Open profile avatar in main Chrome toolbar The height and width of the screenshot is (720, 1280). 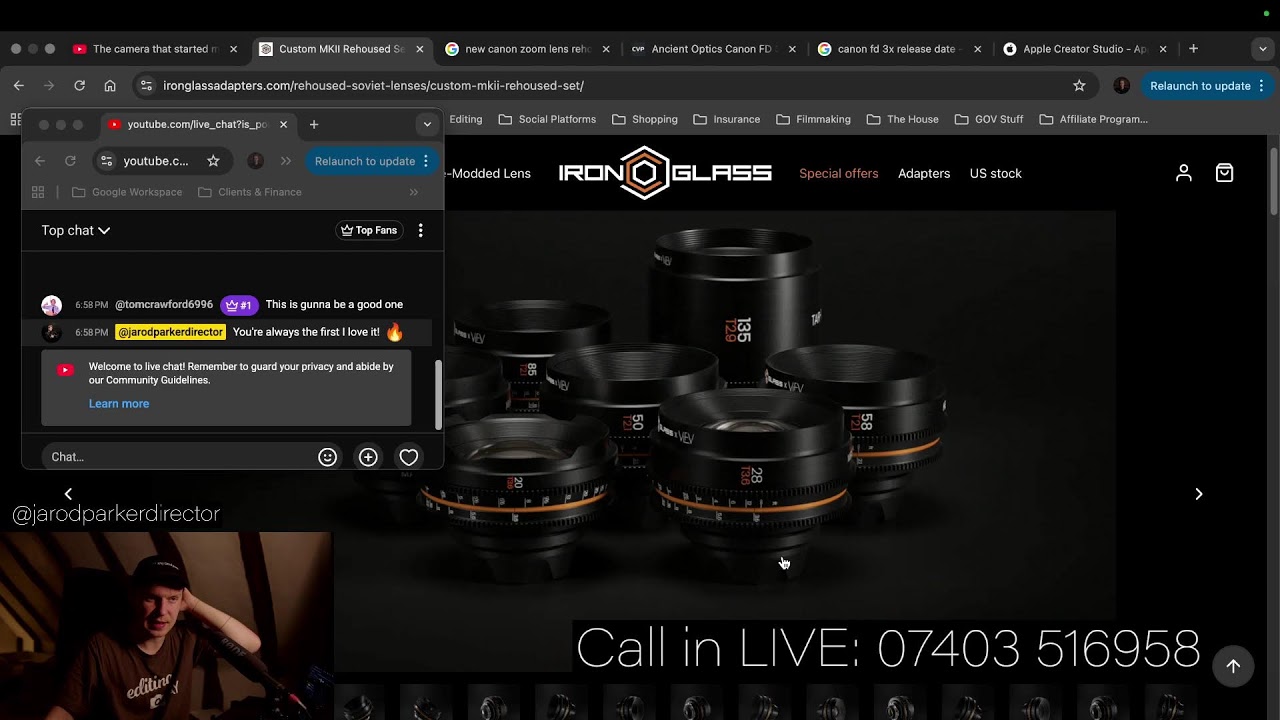(x=1121, y=86)
